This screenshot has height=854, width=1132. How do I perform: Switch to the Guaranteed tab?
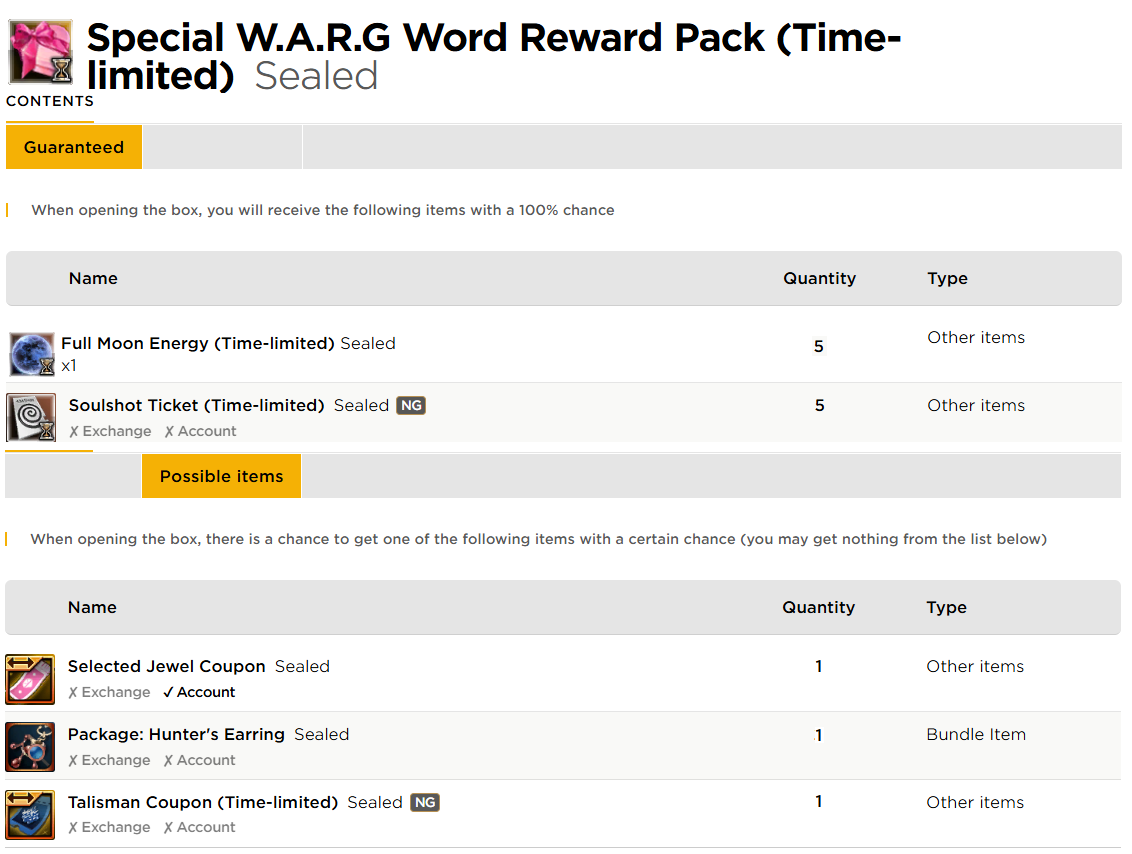tap(74, 147)
